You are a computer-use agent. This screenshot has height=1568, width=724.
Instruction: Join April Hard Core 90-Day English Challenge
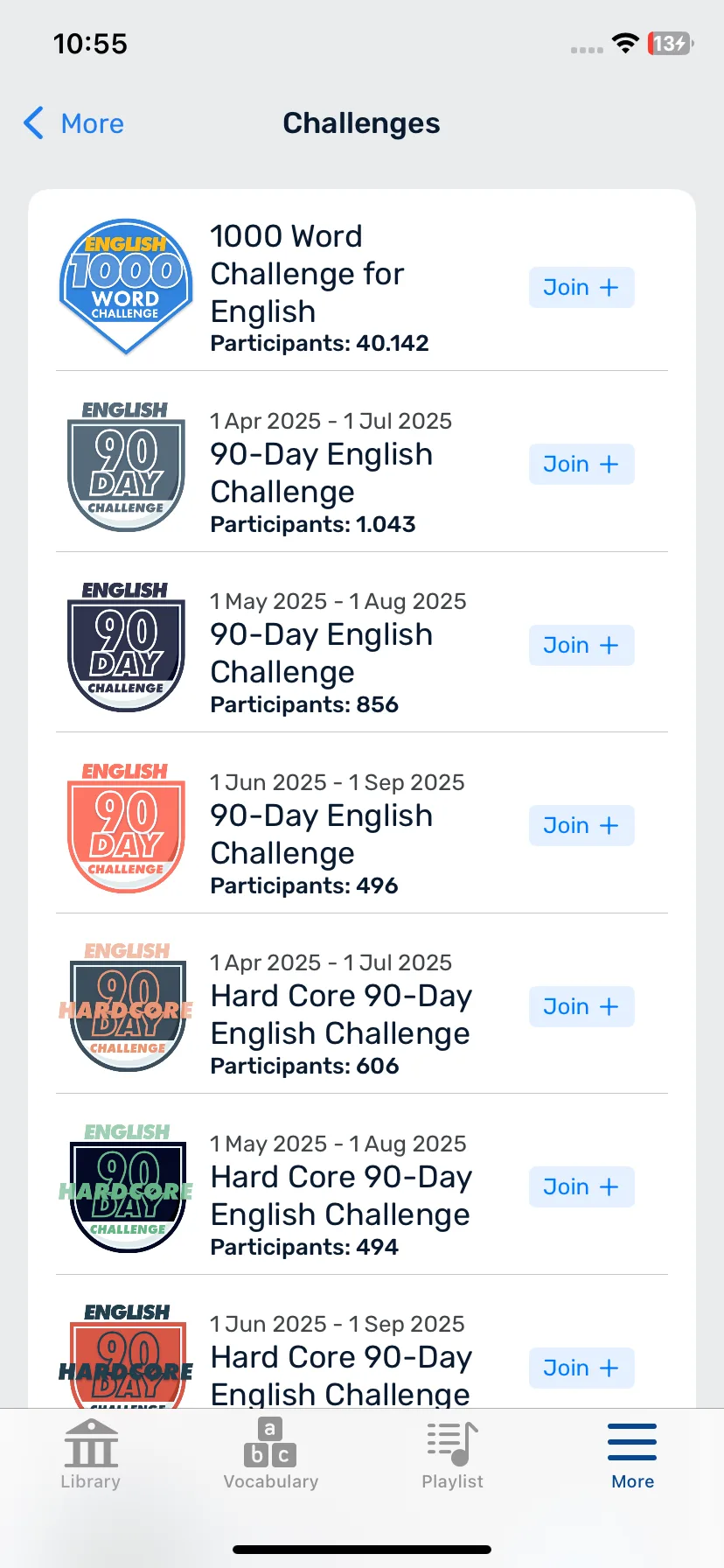[581, 1007]
